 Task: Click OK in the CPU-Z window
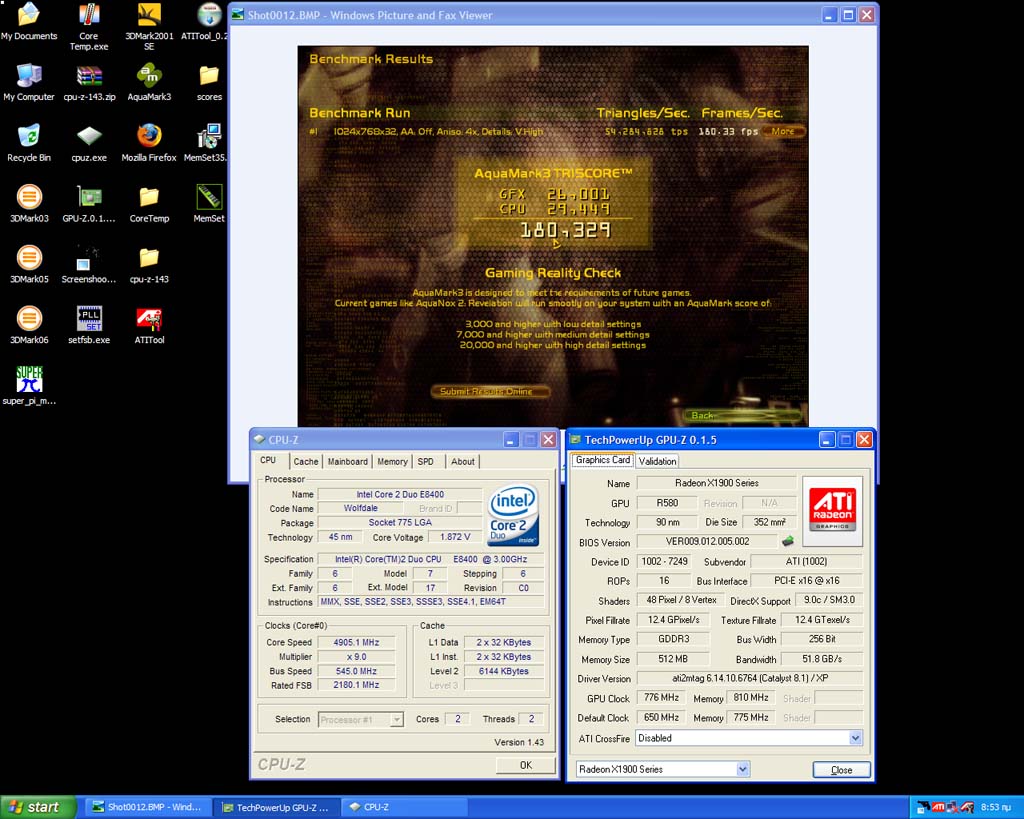pos(526,765)
